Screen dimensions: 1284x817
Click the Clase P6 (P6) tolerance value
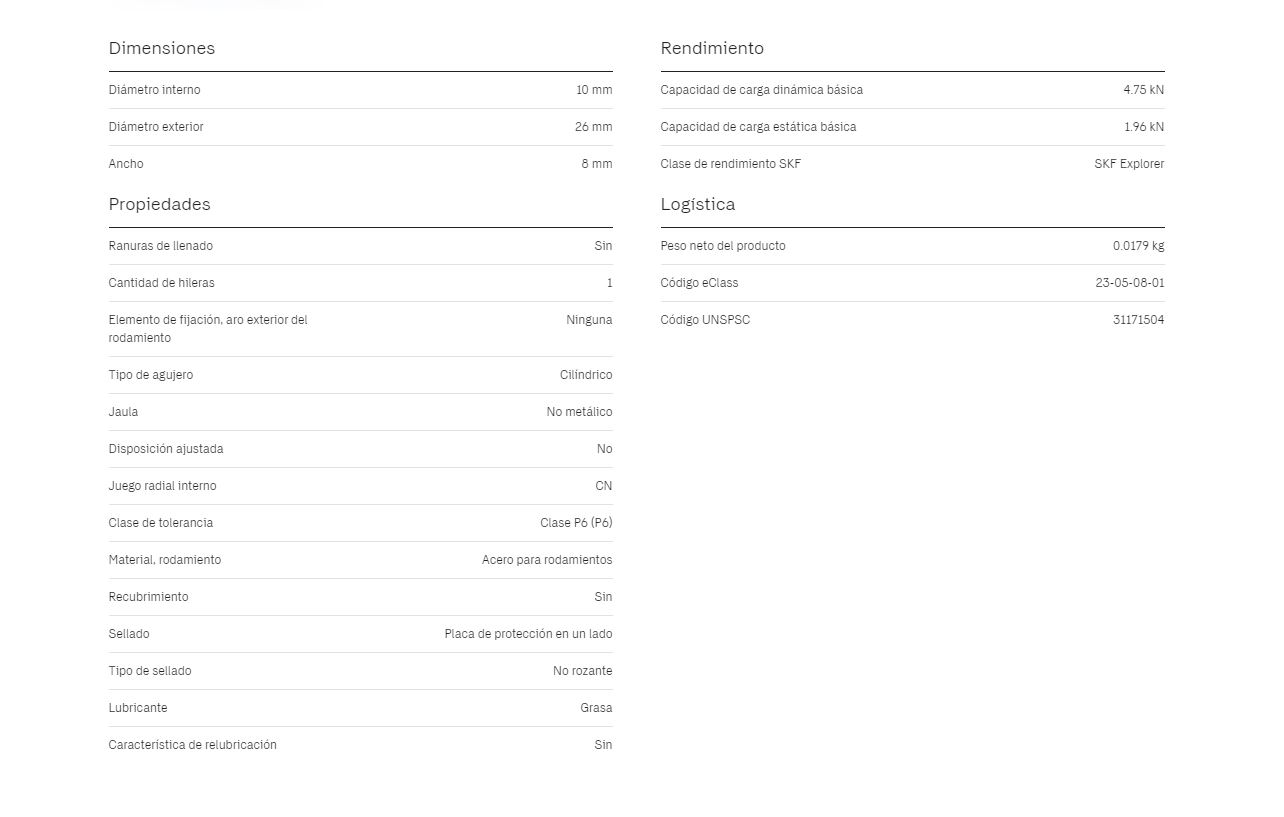pos(576,523)
